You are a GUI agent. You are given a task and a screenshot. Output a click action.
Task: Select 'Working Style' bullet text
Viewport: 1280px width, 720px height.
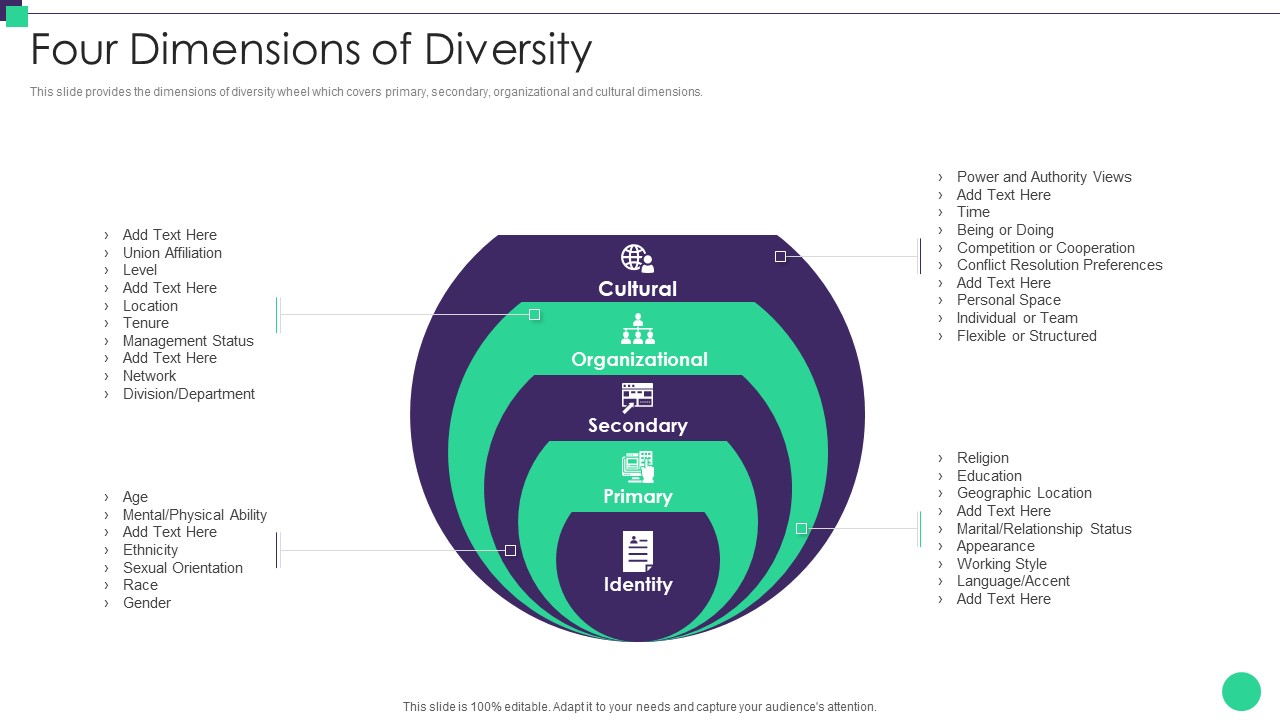(x=1002, y=564)
